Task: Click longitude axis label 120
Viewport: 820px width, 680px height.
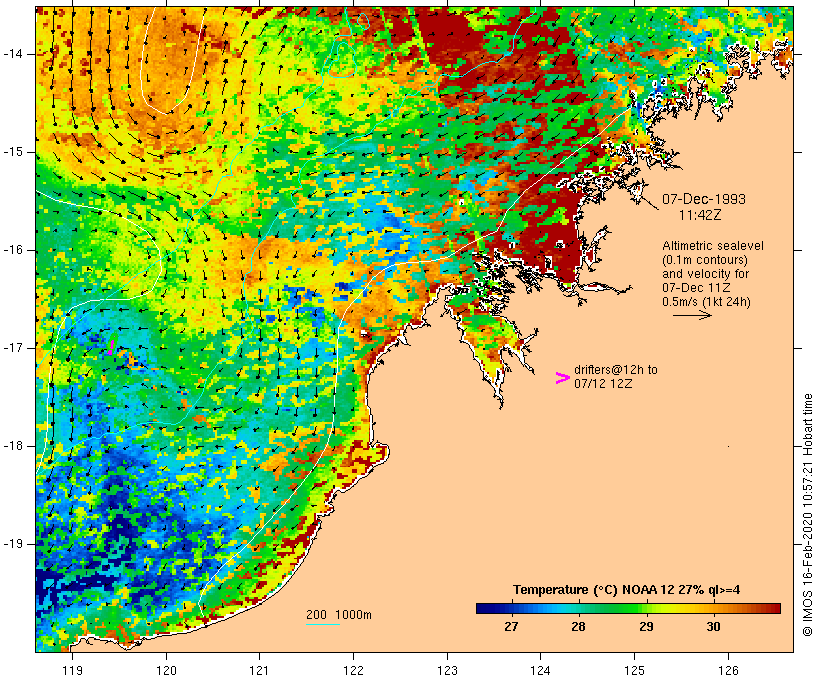Action: click(x=166, y=671)
